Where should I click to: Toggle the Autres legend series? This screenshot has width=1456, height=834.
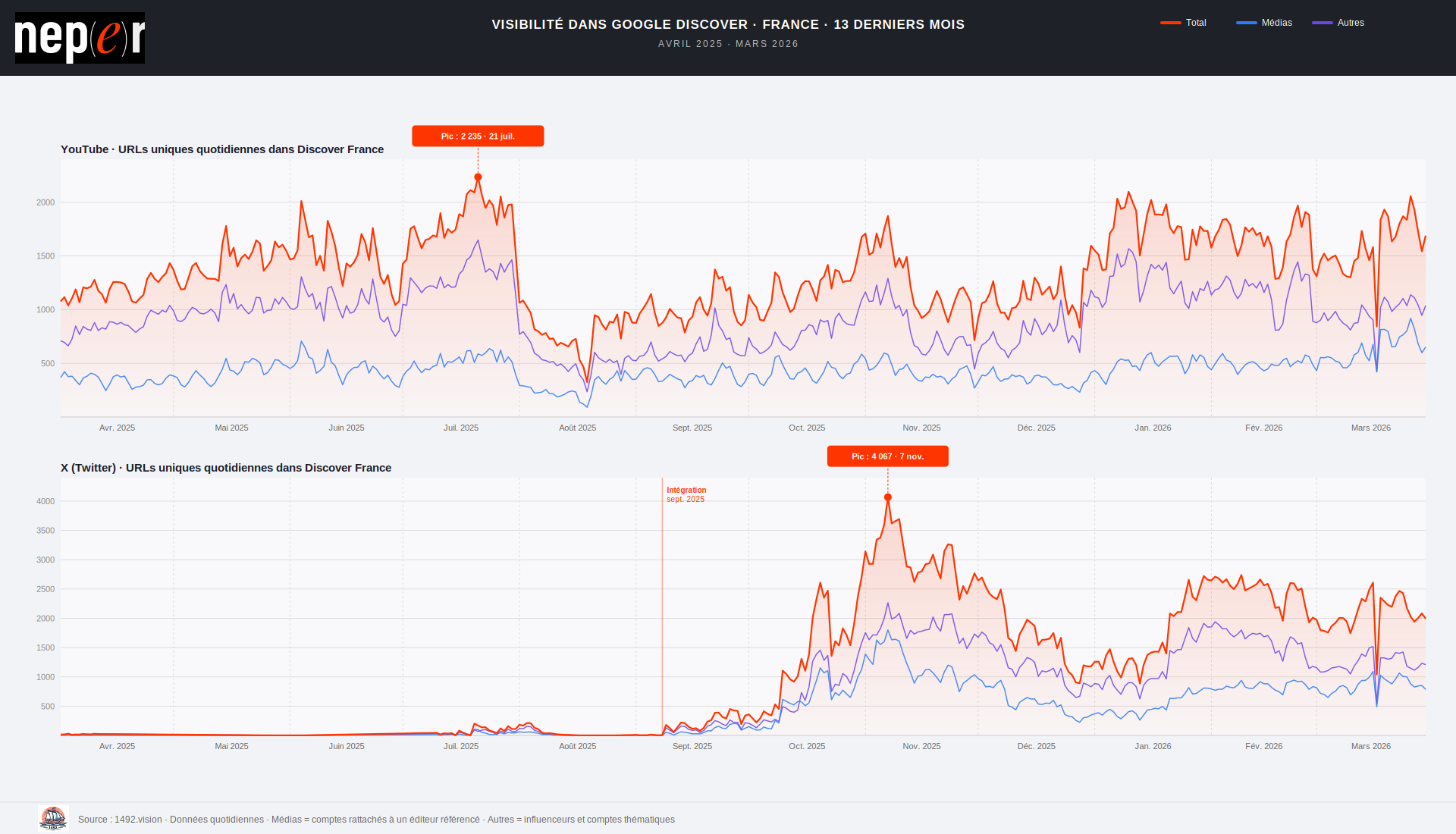point(1350,23)
